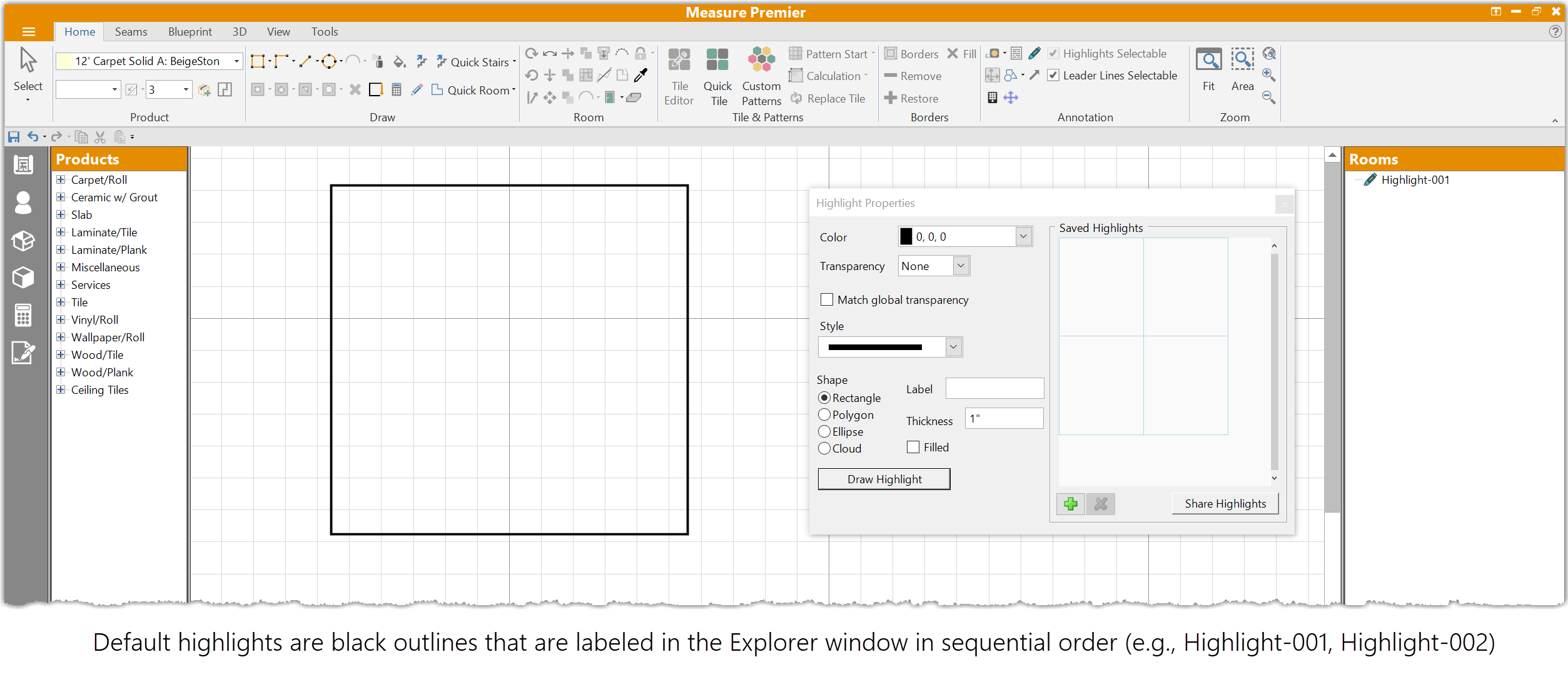Undo the last action

pos(33,137)
